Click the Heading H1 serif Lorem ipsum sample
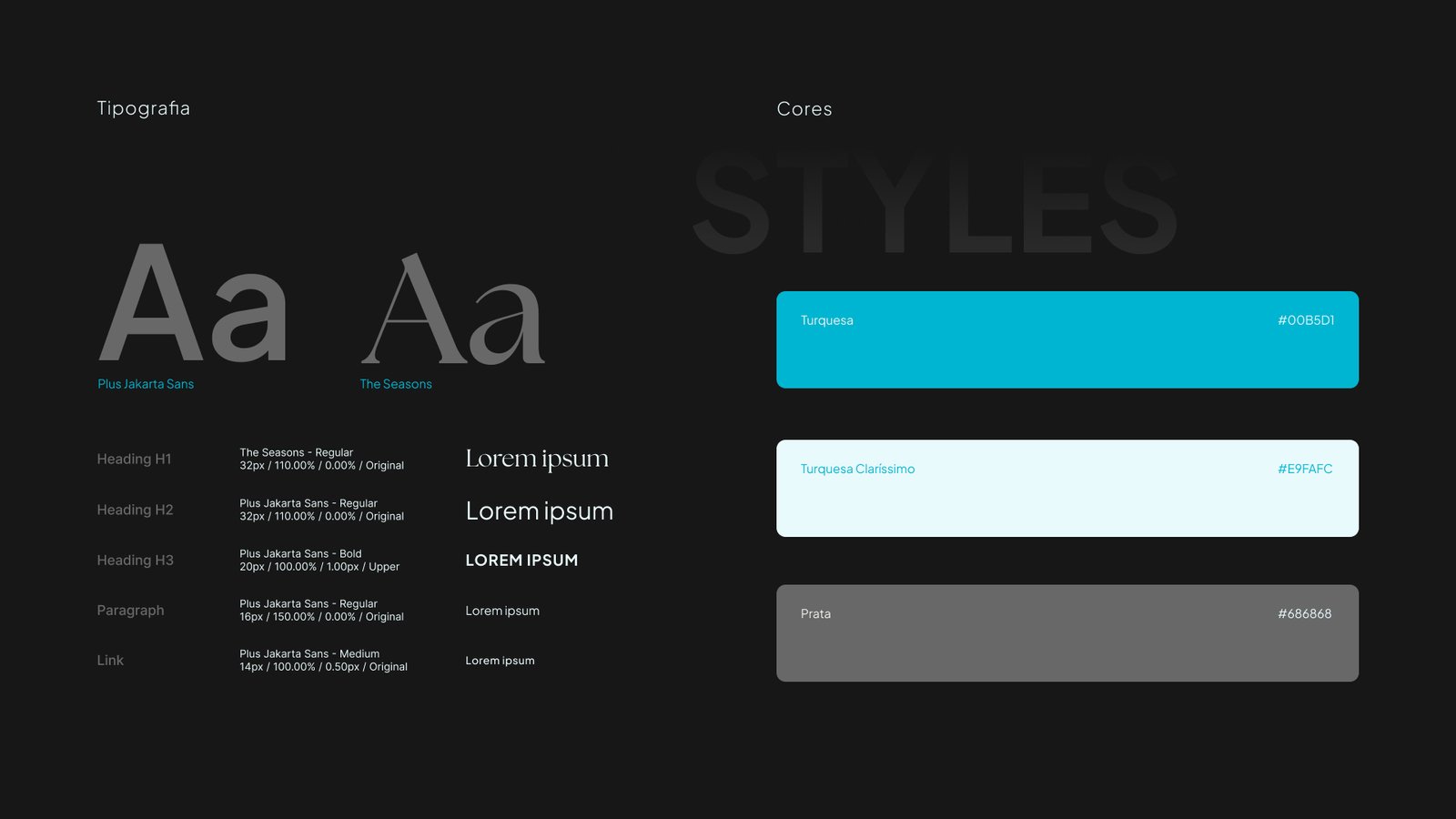The image size is (1456, 819). [x=537, y=460]
